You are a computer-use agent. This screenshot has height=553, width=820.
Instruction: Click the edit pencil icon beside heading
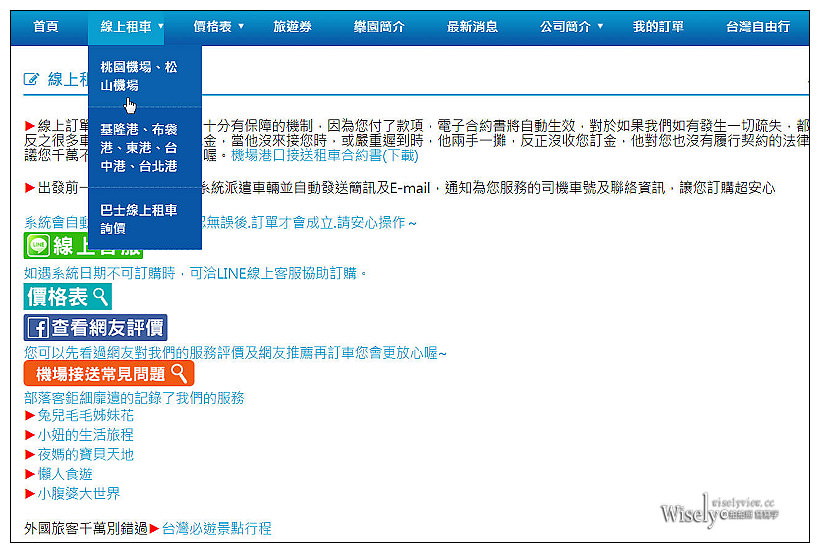(31, 79)
